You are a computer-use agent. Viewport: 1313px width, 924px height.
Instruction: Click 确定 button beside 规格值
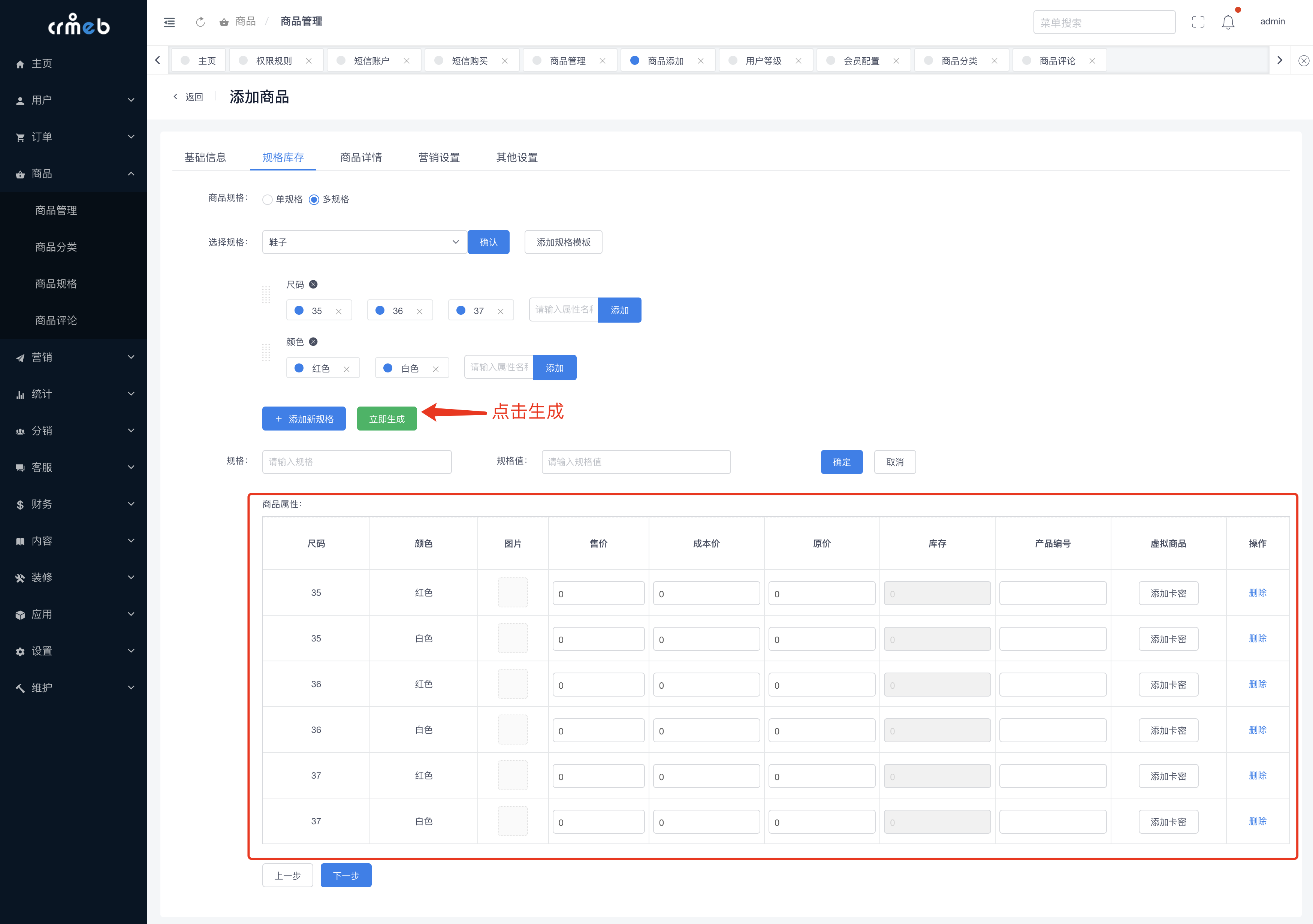tap(842, 462)
